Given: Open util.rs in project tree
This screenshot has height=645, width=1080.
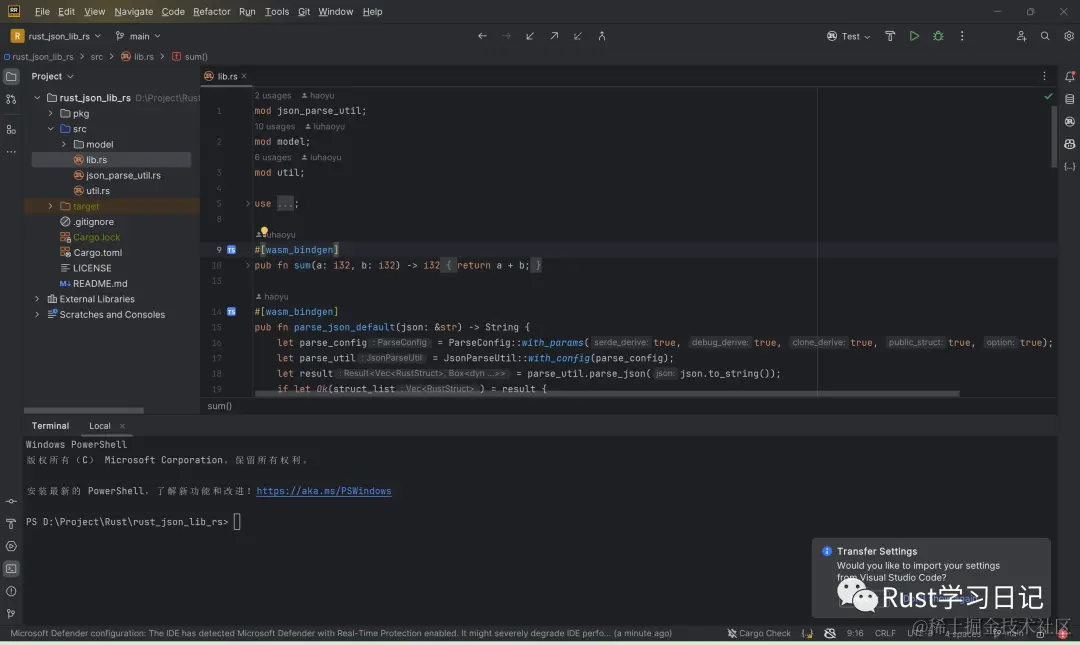Looking at the screenshot, I should coord(98,191).
